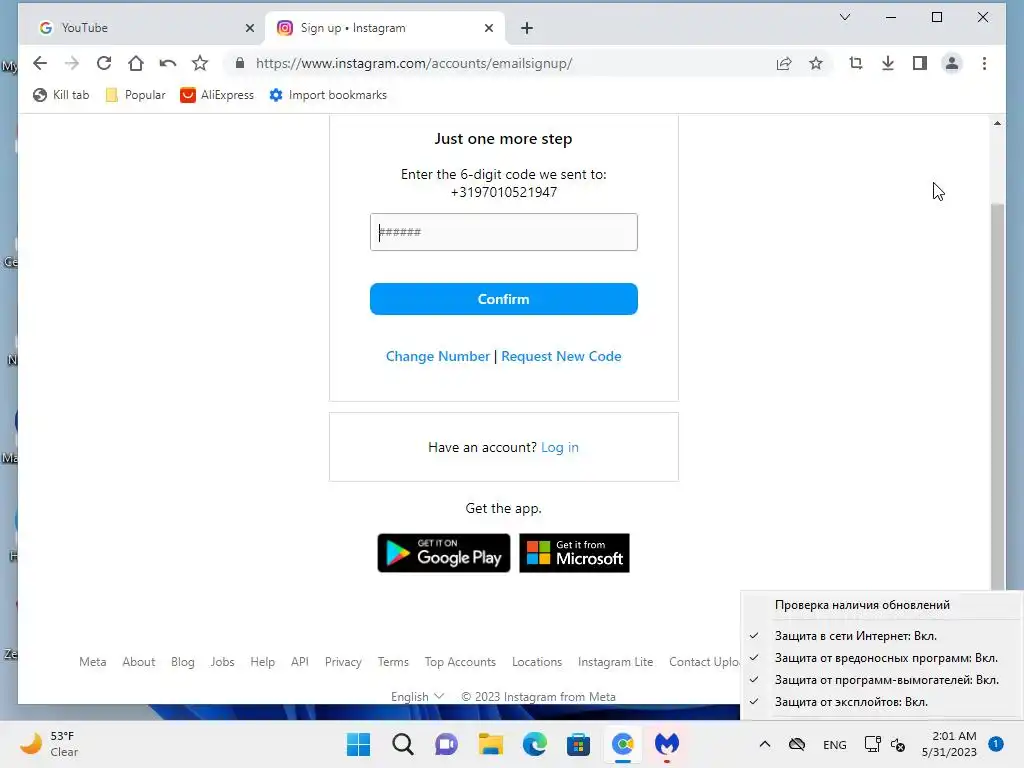
Task: Show hidden system tray icons
Action: point(765,744)
